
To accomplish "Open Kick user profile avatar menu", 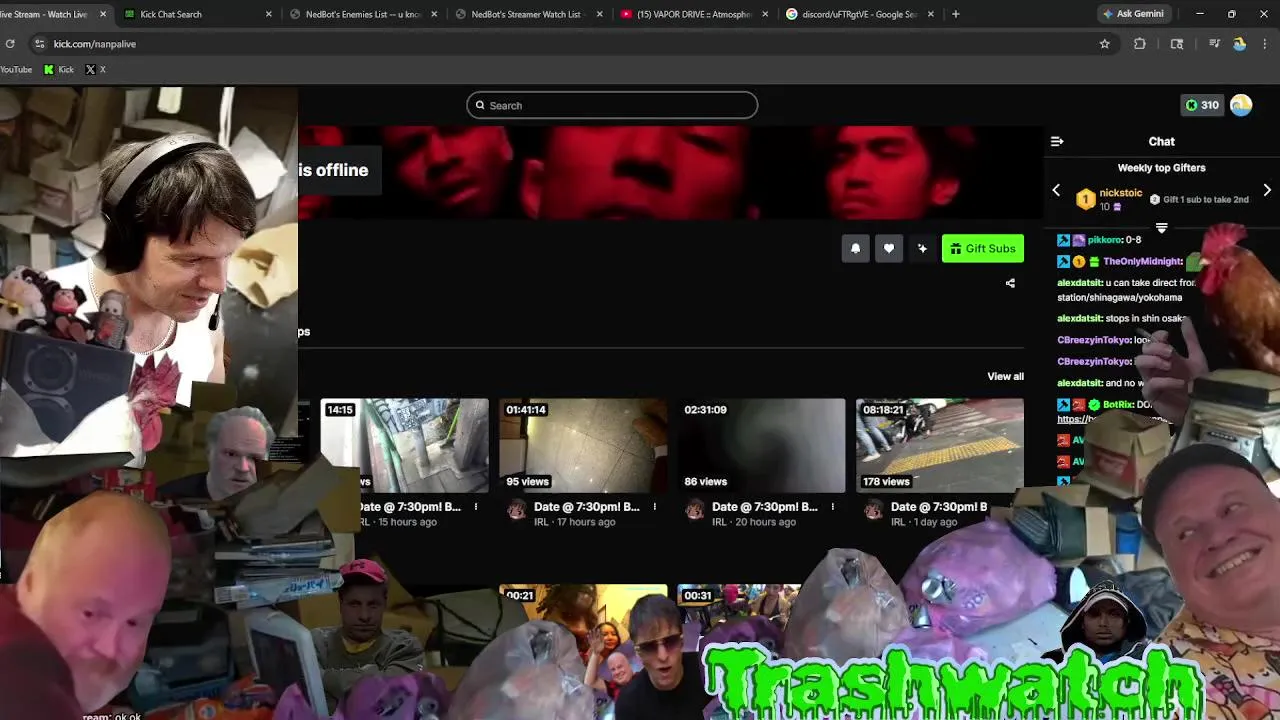I will pos(1241,105).
